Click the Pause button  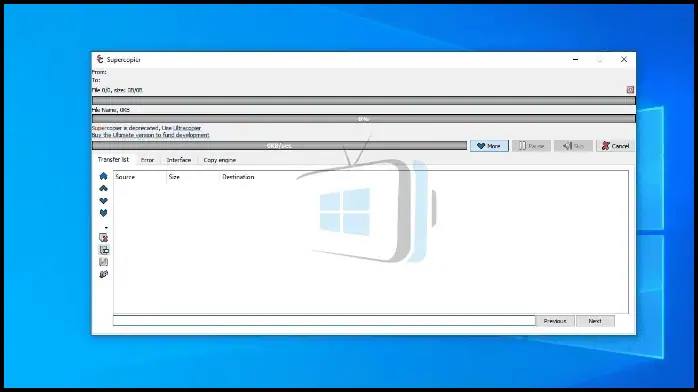tap(531, 146)
